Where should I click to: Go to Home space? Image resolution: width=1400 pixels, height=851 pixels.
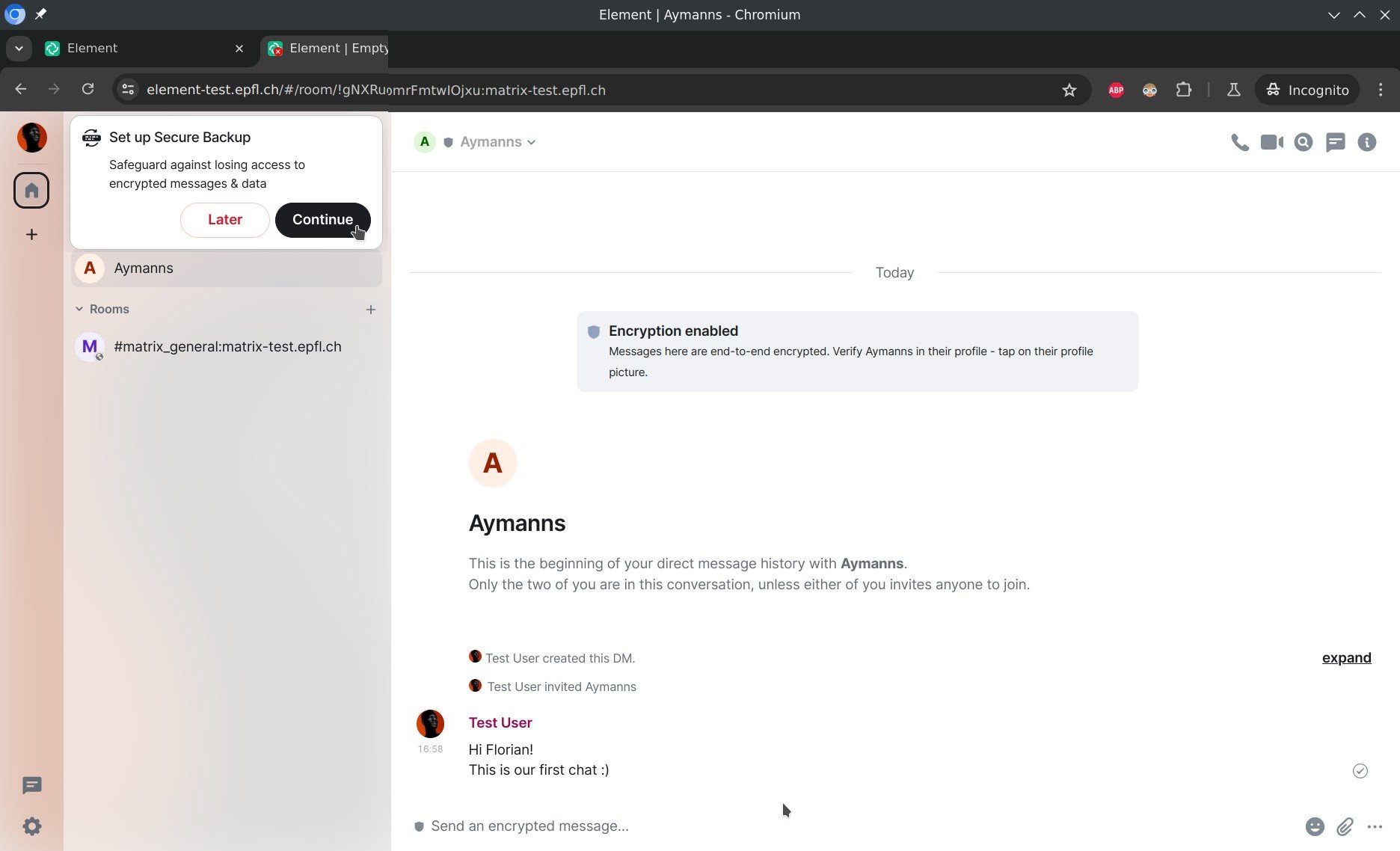pyautogui.click(x=31, y=191)
